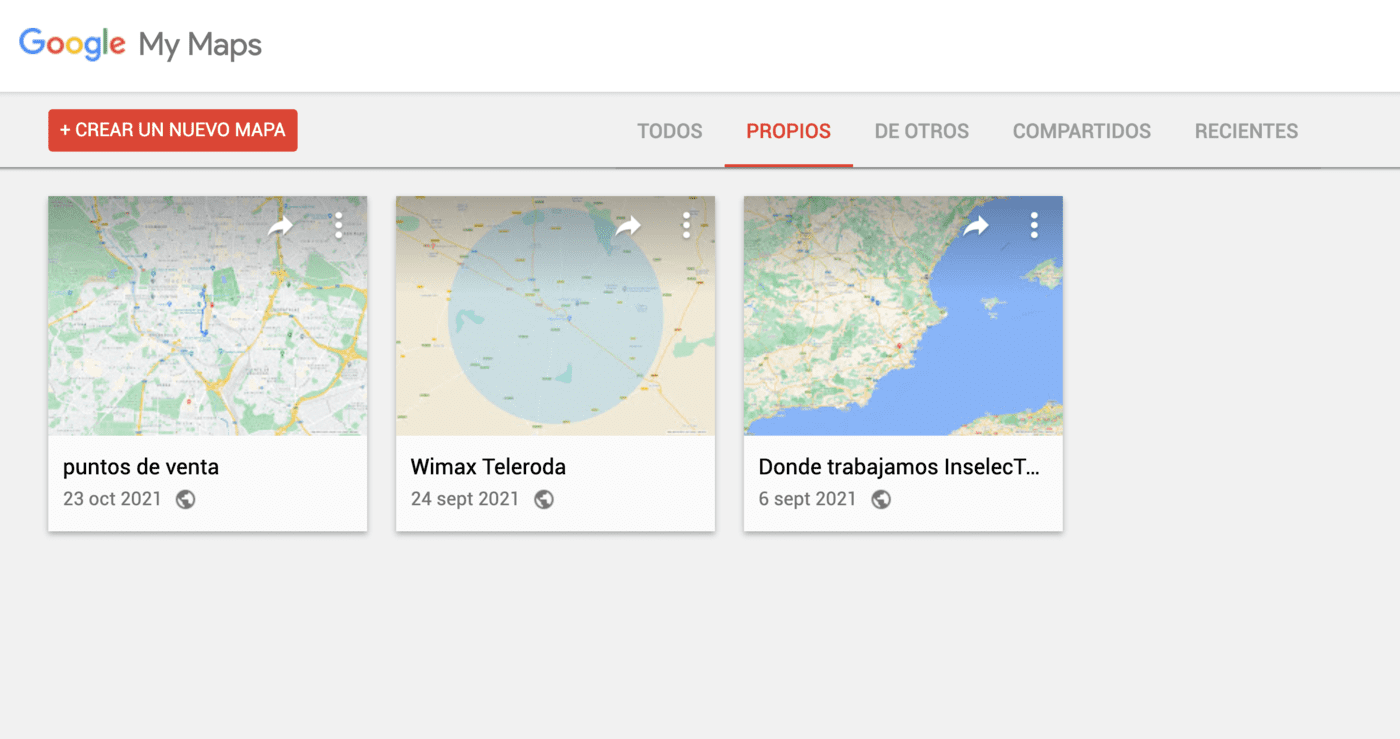Open the Donde trabajamos three-dot menu
This screenshot has height=739, width=1400.
pos(1034,225)
